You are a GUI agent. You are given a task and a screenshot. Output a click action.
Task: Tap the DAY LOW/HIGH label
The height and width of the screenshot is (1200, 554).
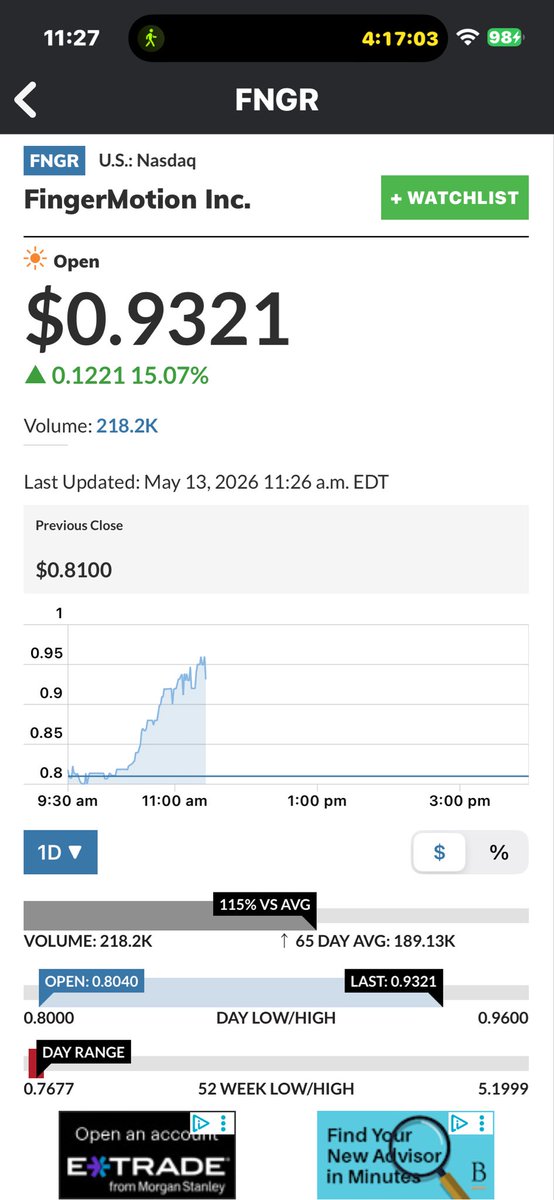click(276, 1018)
